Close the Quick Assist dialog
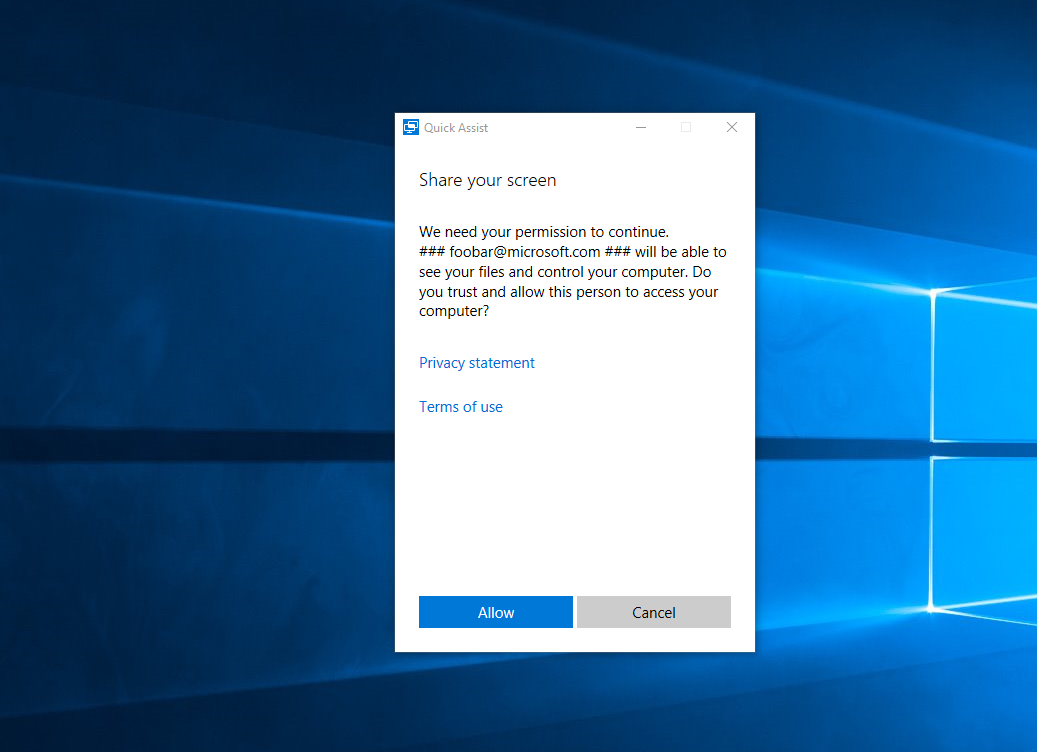 pyautogui.click(x=732, y=127)
